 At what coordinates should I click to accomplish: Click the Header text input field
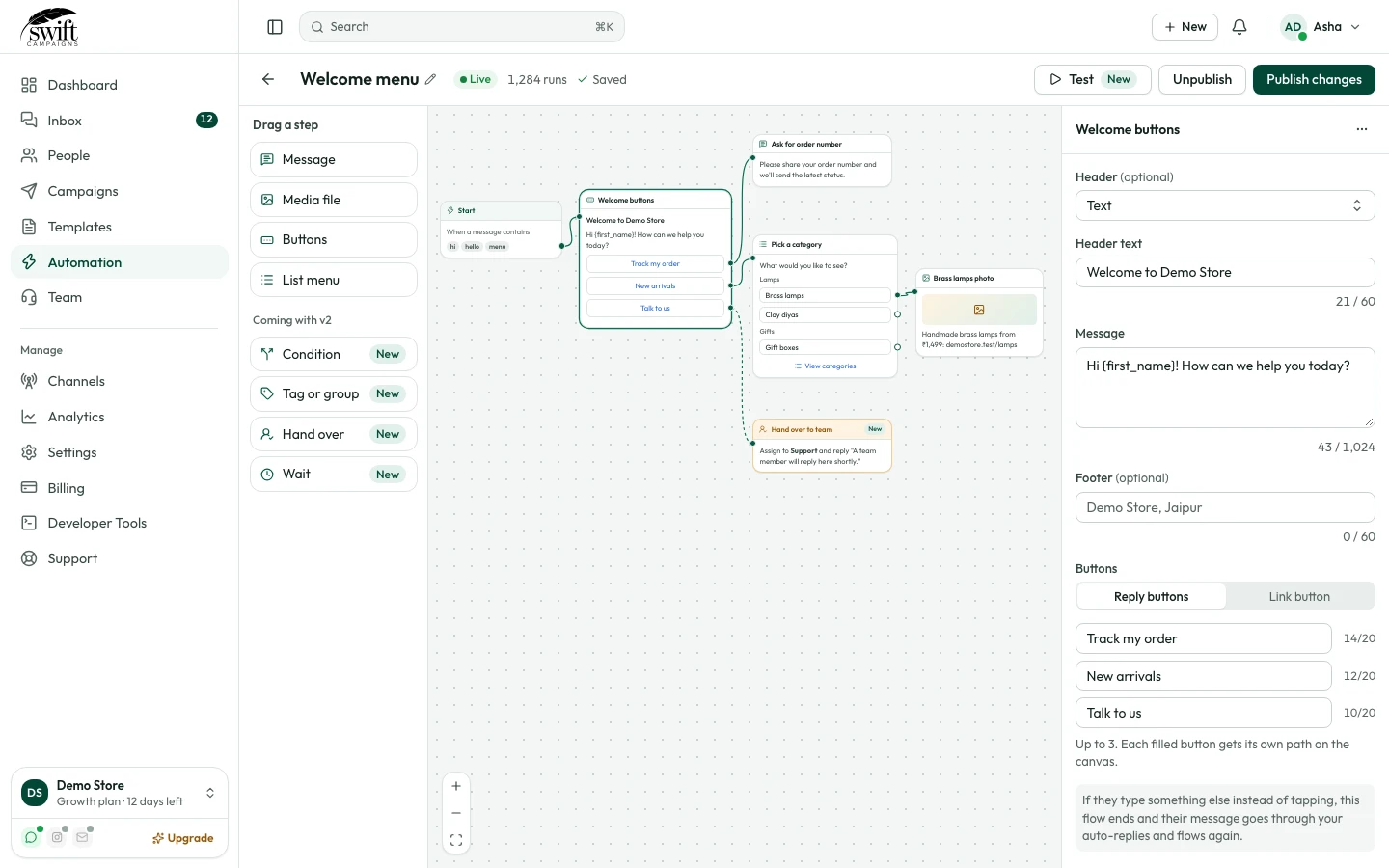1225,272
